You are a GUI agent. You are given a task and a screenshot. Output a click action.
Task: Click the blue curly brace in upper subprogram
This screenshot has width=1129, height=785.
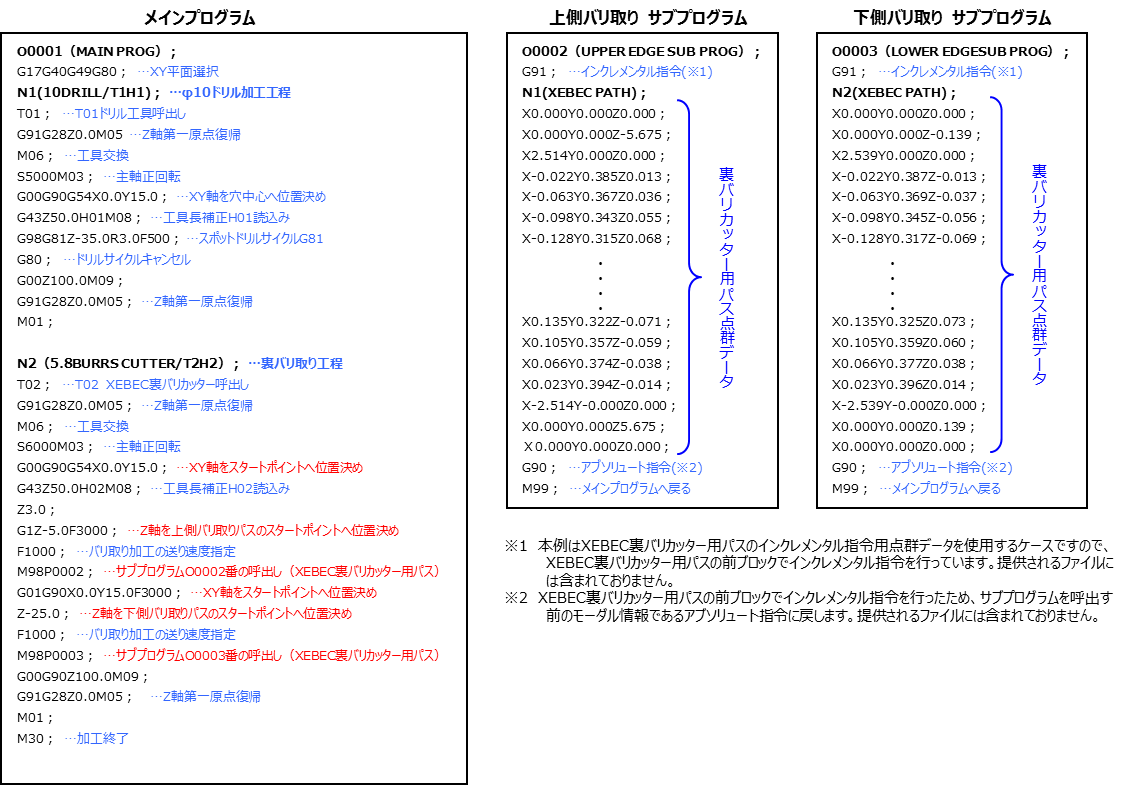pyautogui.click(x=691, y=276)
